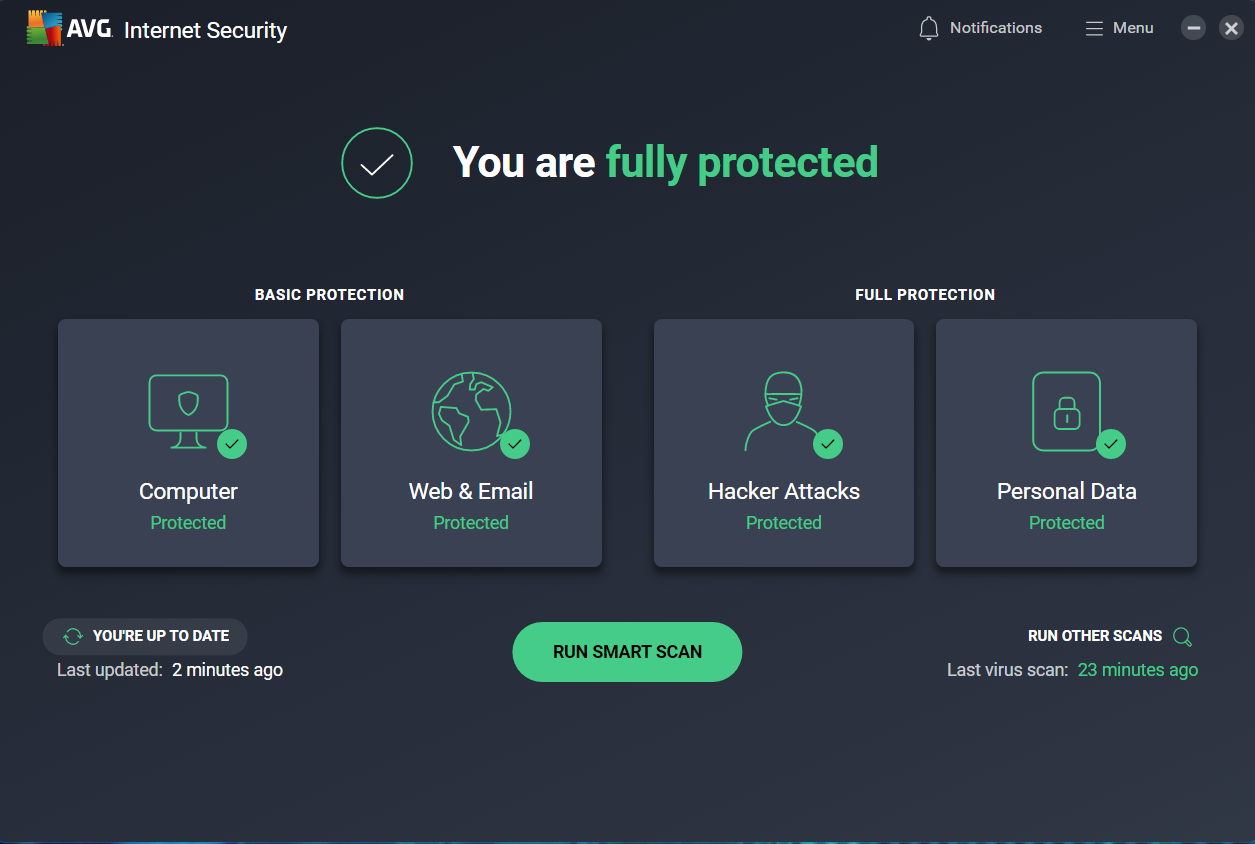
Task: Click the magnifier icon beside Run Other Scans
Action: tap(1182, 637)
